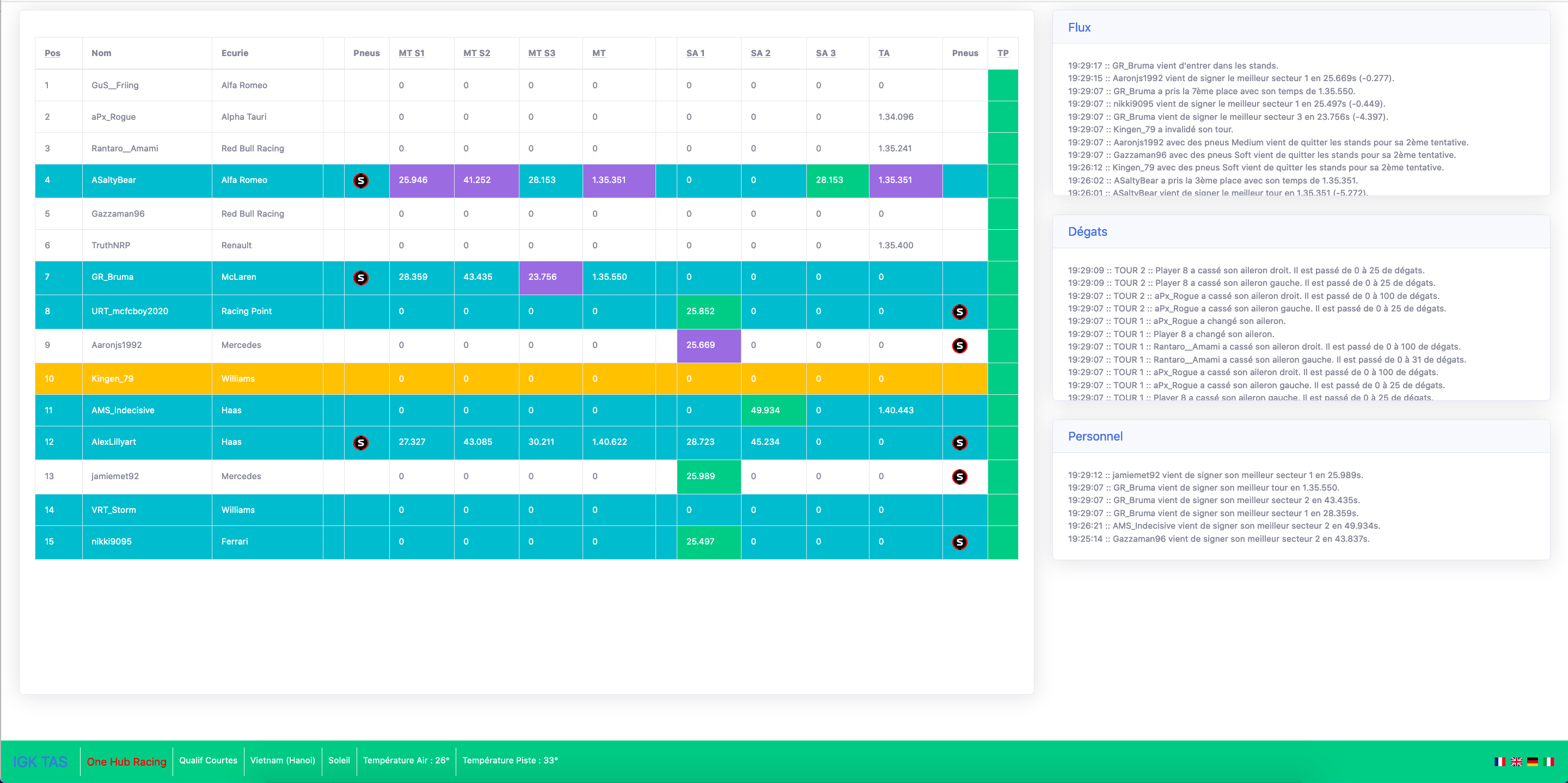Click green TP cell in Kingen_79's row
The width and height of the screenshot is (1568, 783).
pos(1002,379)
